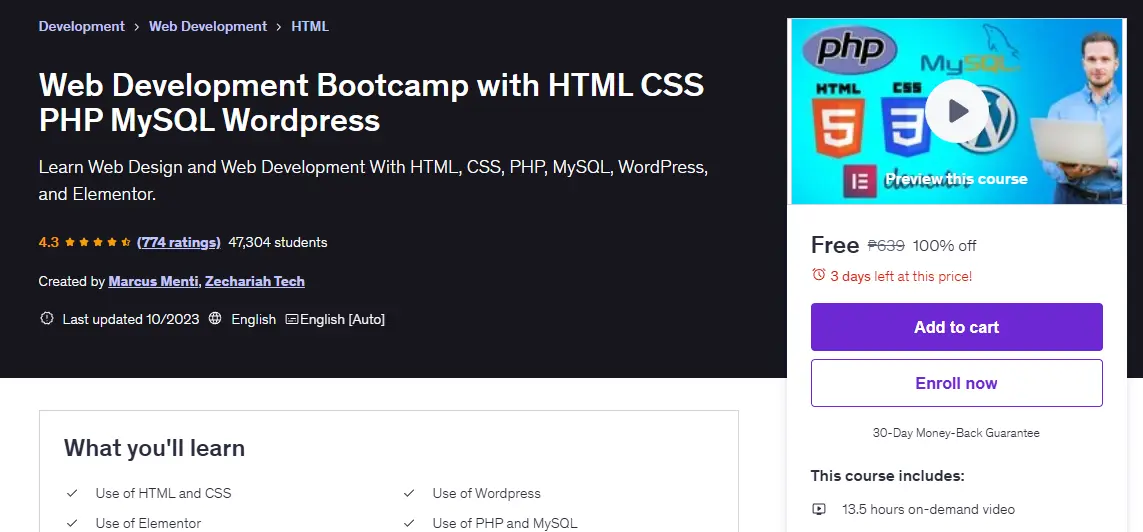Screen dimensions: 1143x532
Task: Click the Enroll now button
Action: 956,383
